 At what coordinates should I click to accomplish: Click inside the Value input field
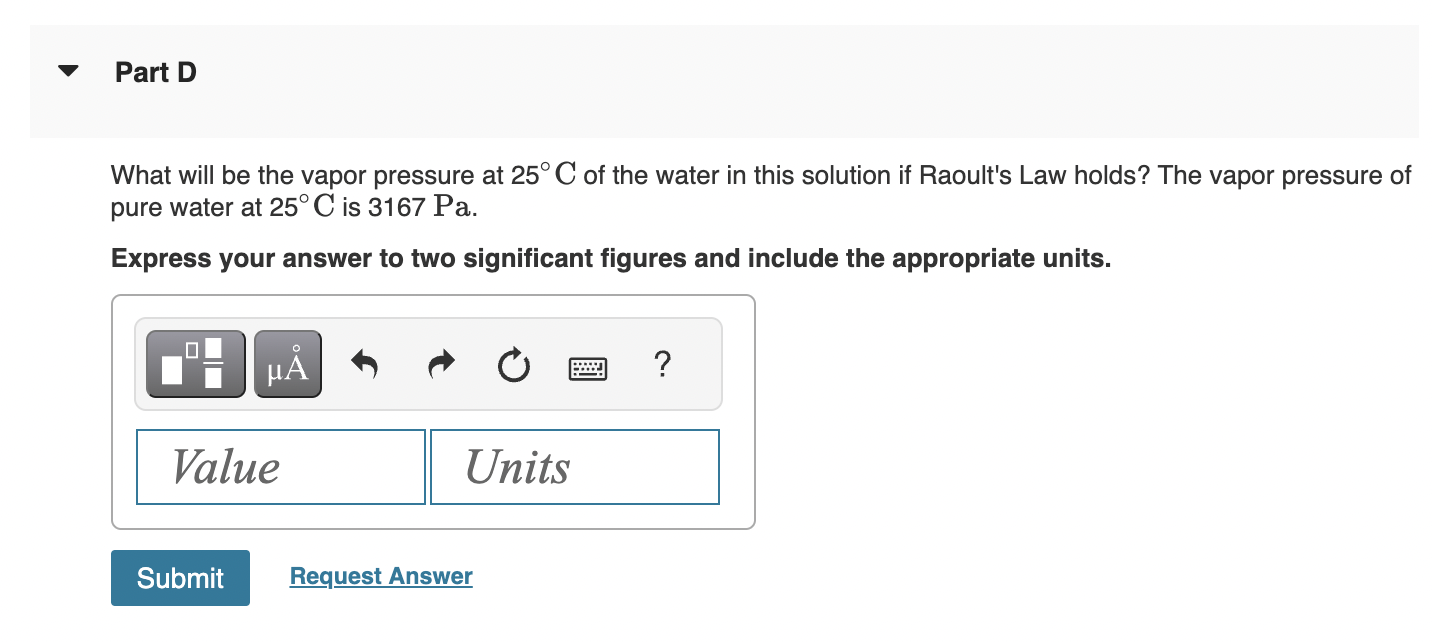(280, 466)
